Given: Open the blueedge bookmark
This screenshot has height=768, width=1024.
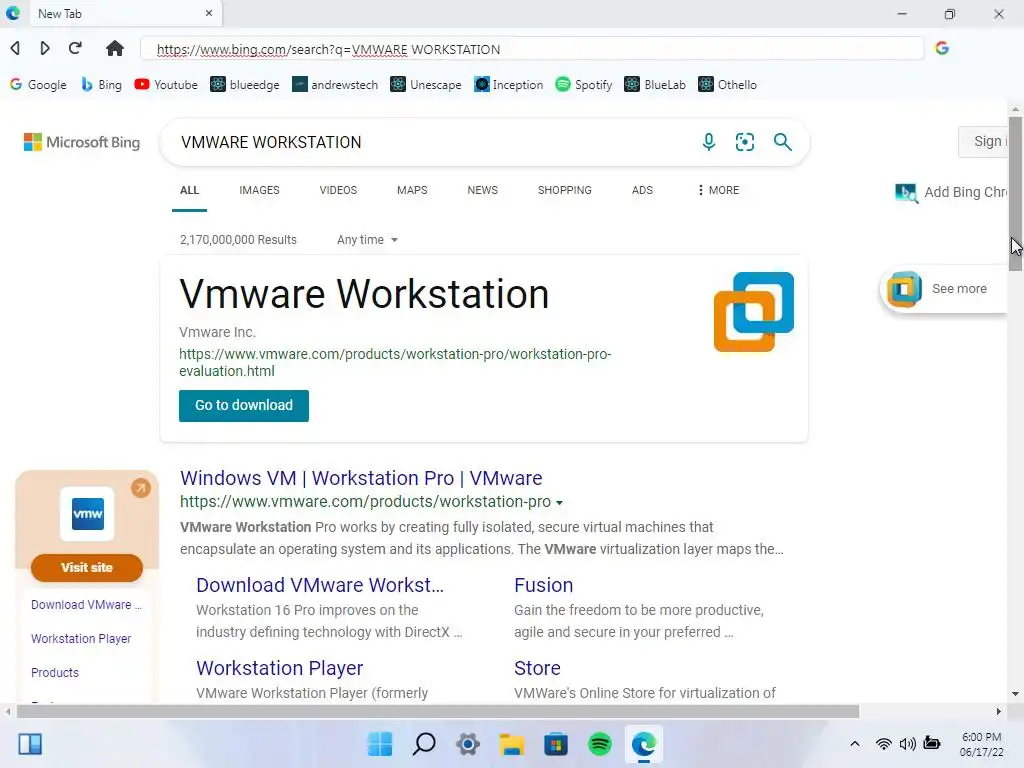Looking at the screenshot, I should tap(245, 85).
